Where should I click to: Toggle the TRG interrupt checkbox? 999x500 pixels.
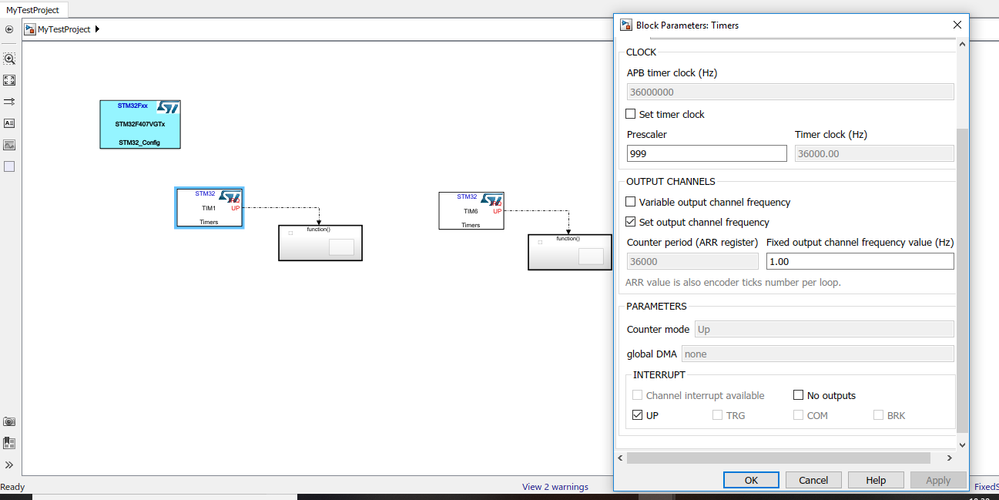[x=717, y=415]
